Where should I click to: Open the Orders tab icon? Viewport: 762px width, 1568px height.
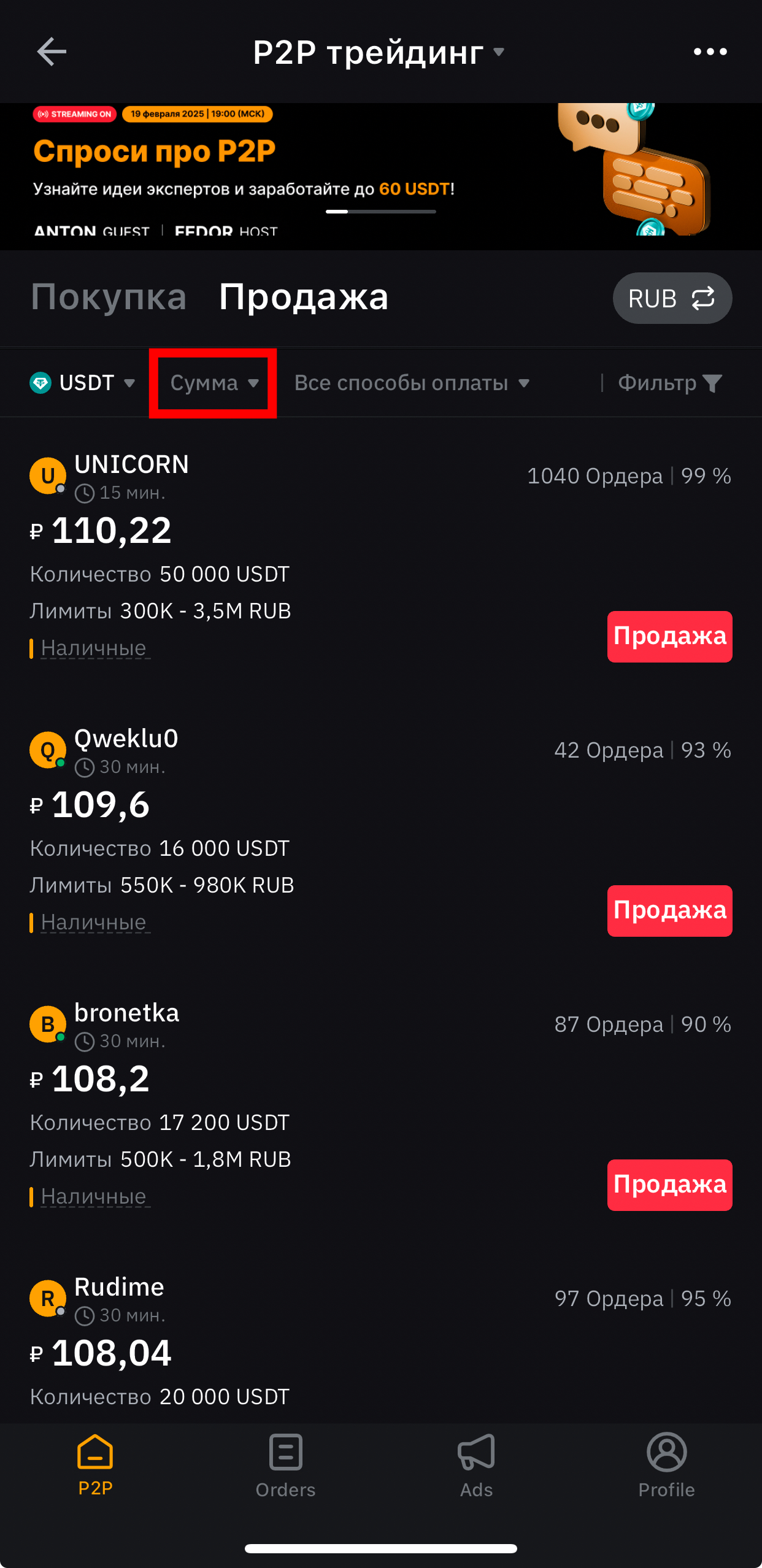(x=286, y=1452)
